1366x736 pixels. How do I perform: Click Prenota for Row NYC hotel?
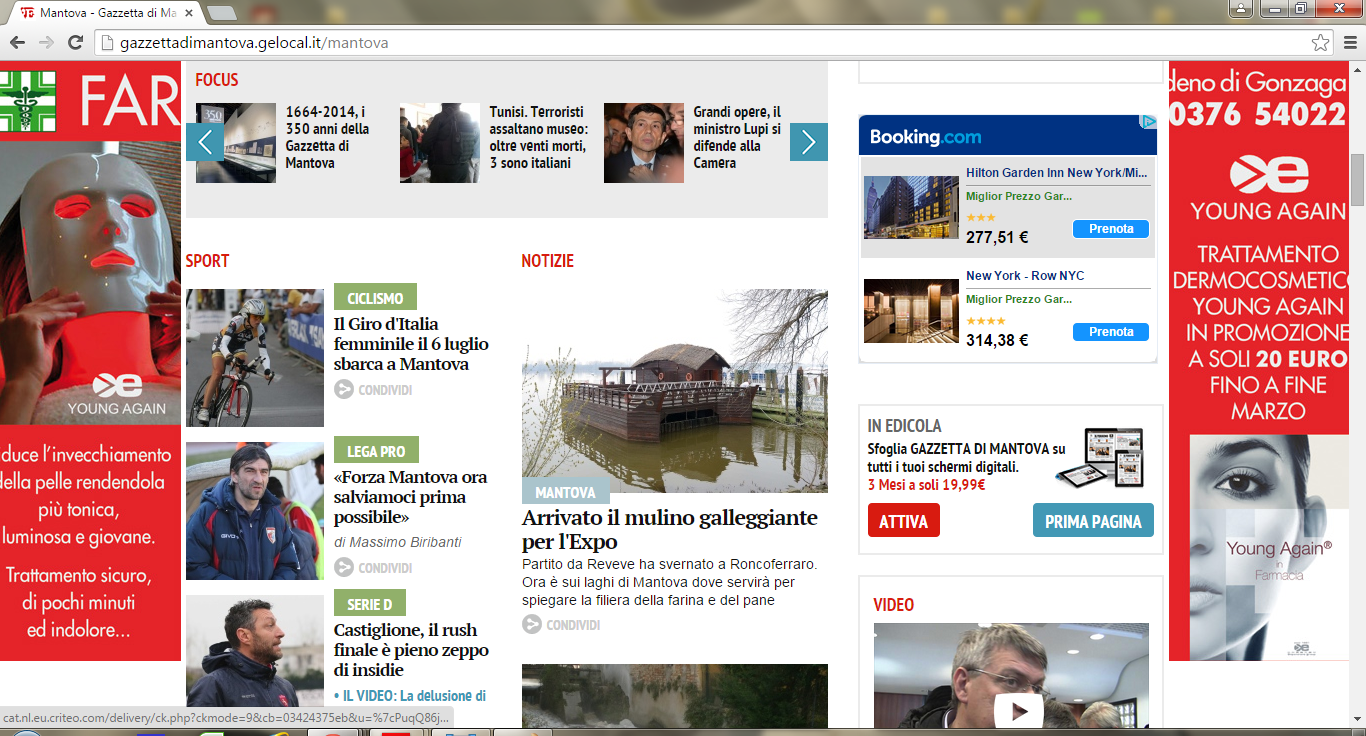coord(1110,332)
